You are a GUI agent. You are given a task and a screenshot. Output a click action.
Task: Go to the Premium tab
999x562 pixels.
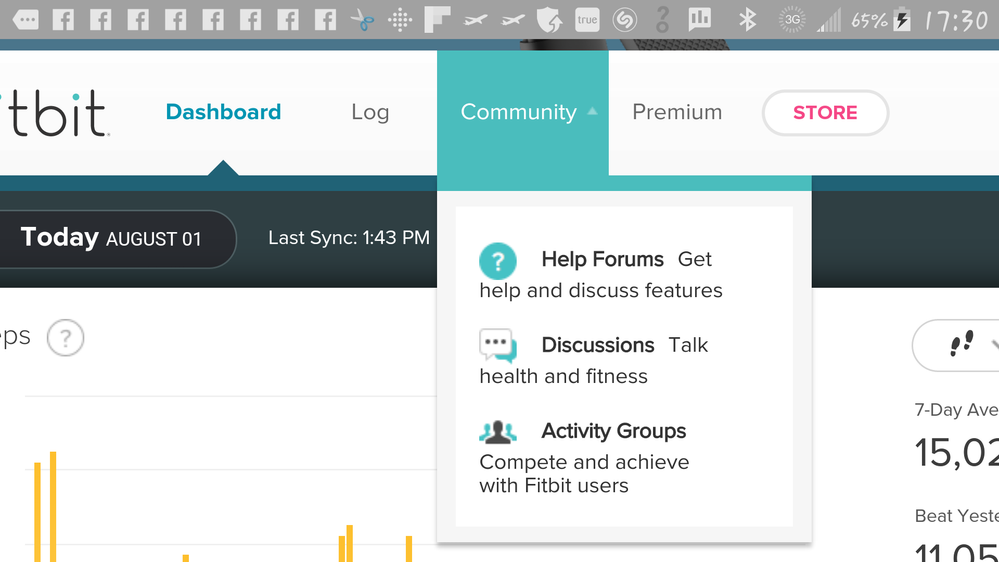click(x=677, y=112)
